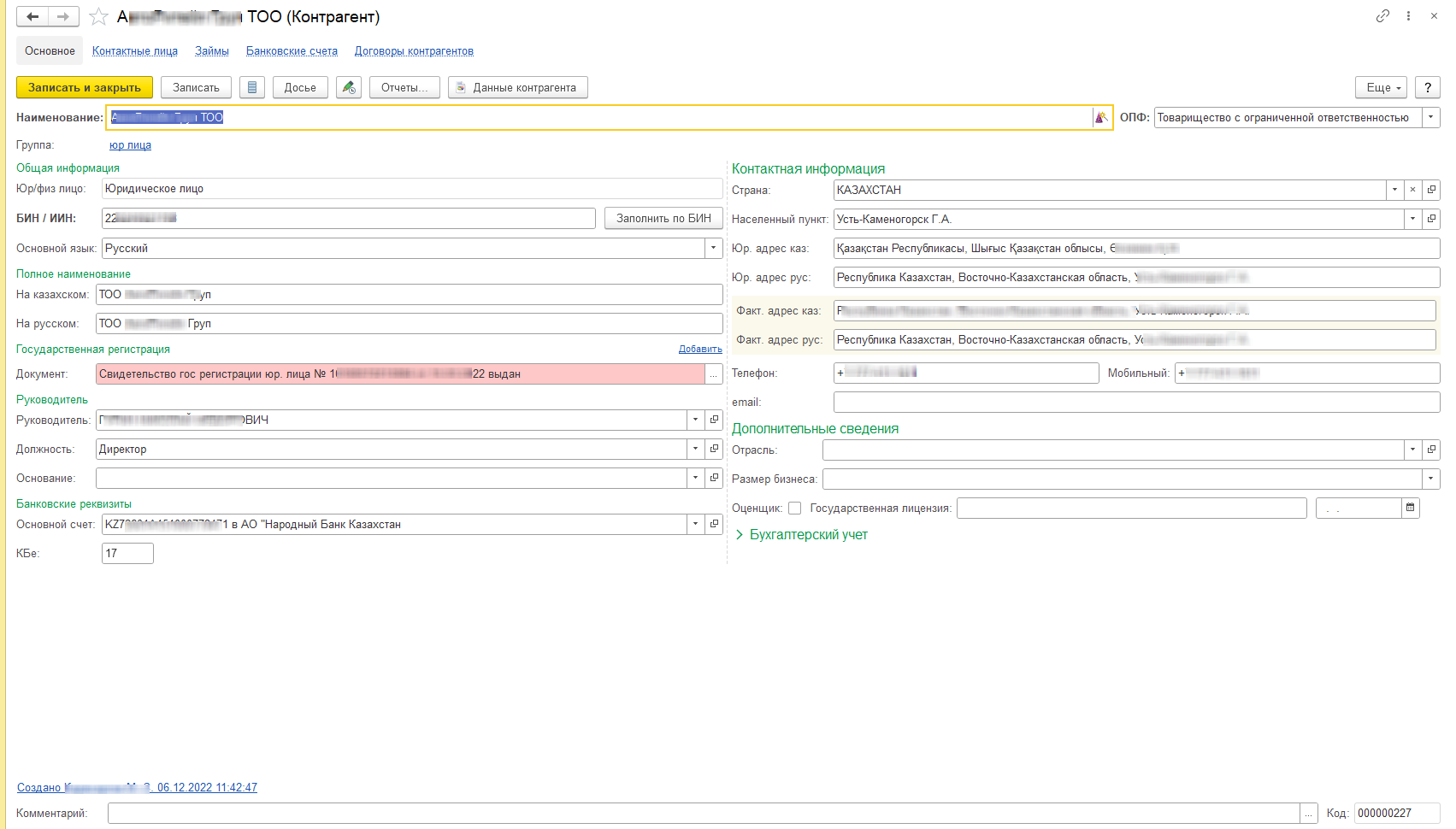Open the Основной язык dropdown

pyautogui.click(x=714, y=248)
